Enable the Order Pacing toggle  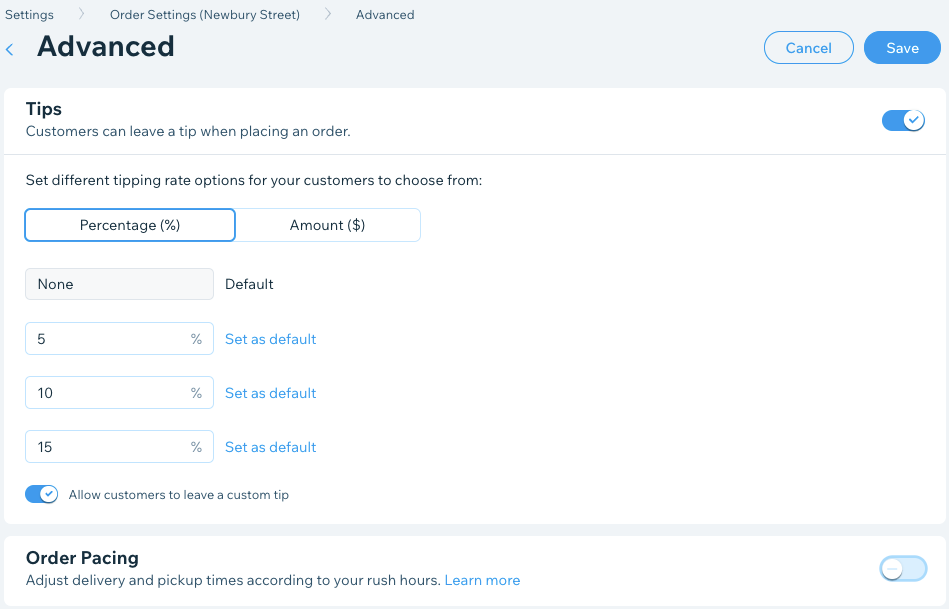[x=903, y=569]
